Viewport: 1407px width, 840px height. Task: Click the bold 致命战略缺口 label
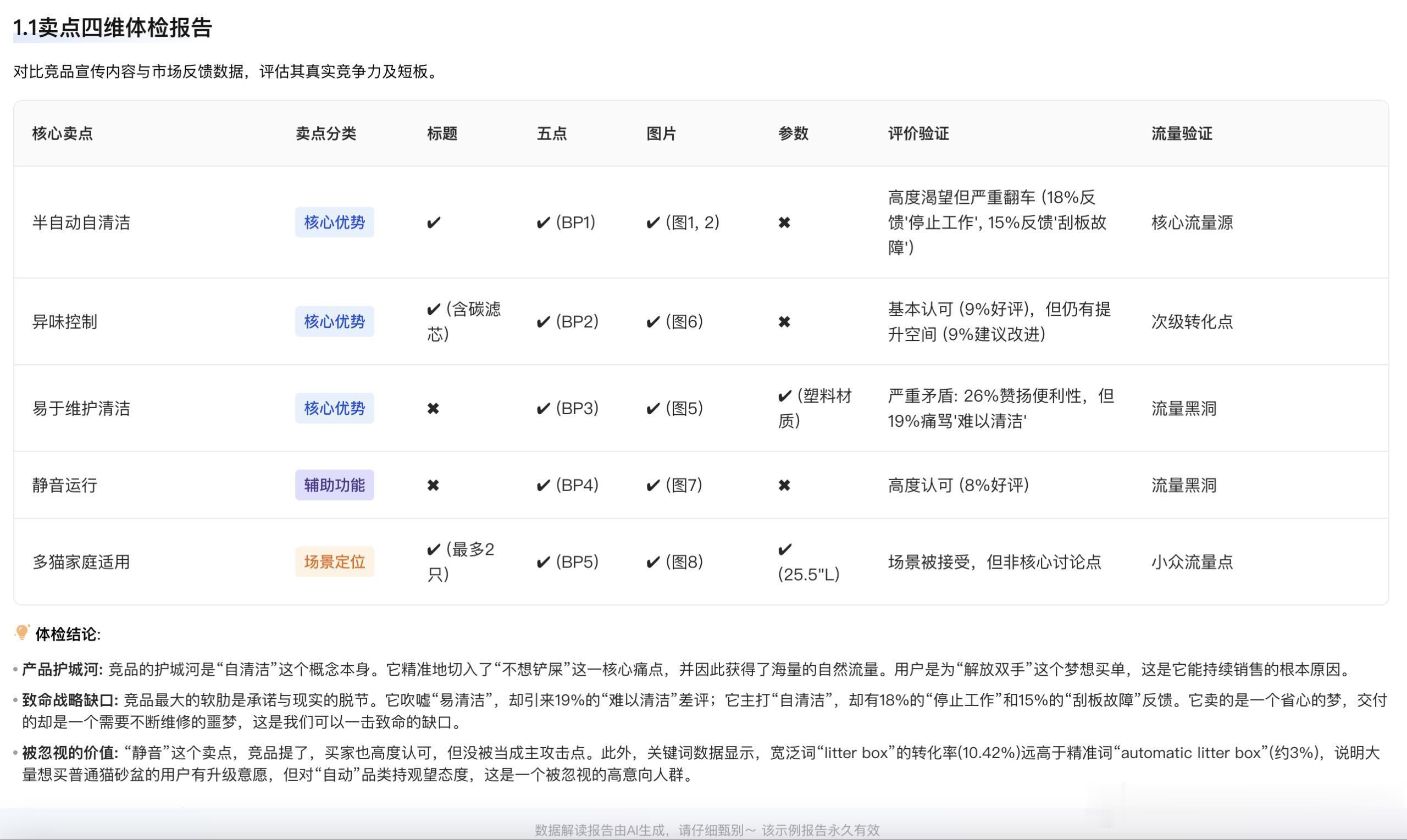[70, 700]
